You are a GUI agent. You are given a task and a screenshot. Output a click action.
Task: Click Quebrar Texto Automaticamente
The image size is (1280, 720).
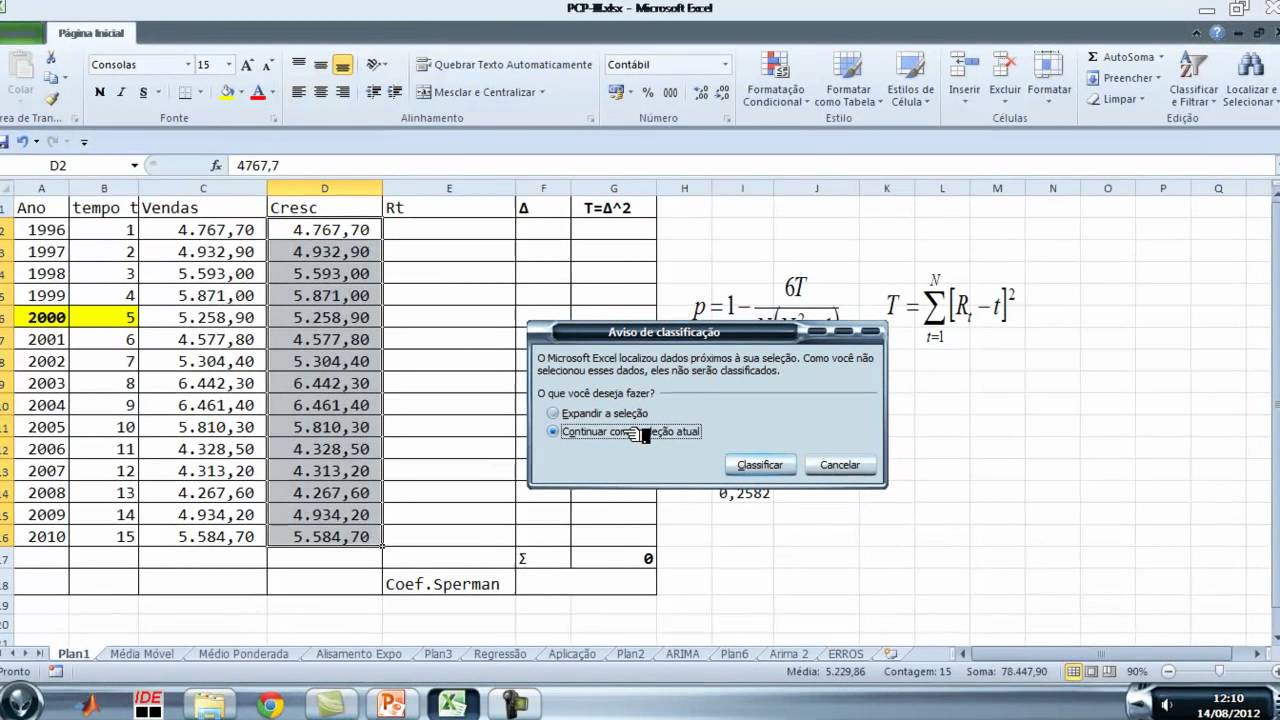pos(505,65)
